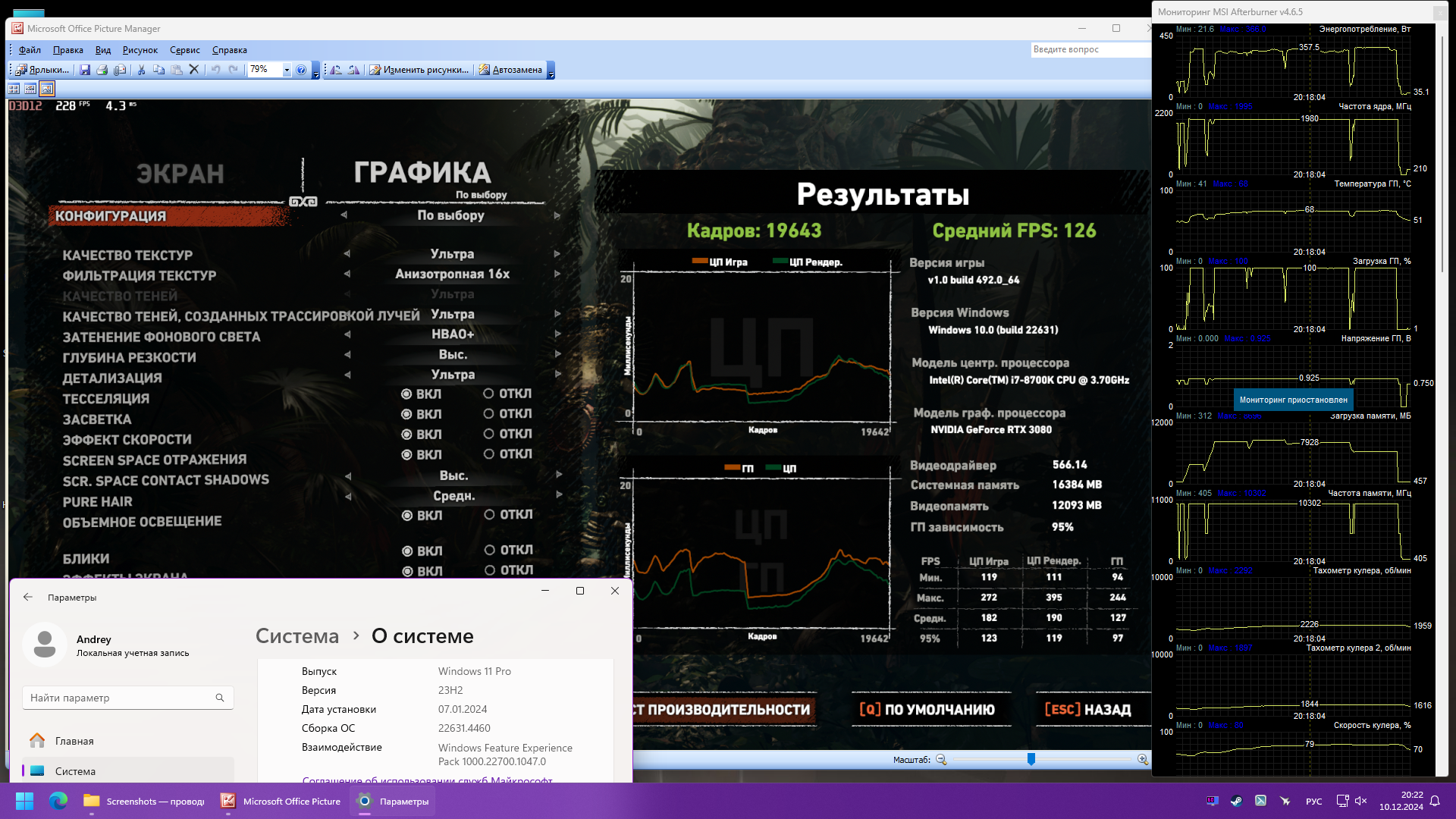Open the Рисунок menu
The width and height of the screenshot is (1456, 819).
tap(140, 50)
